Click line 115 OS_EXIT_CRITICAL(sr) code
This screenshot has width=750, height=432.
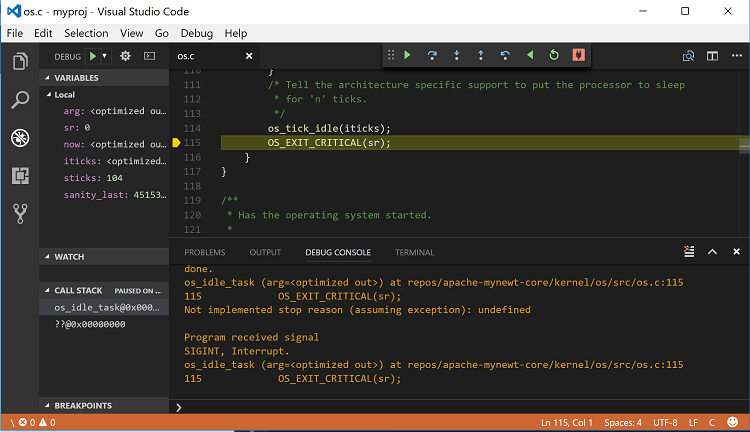click(x=329, y=143)
